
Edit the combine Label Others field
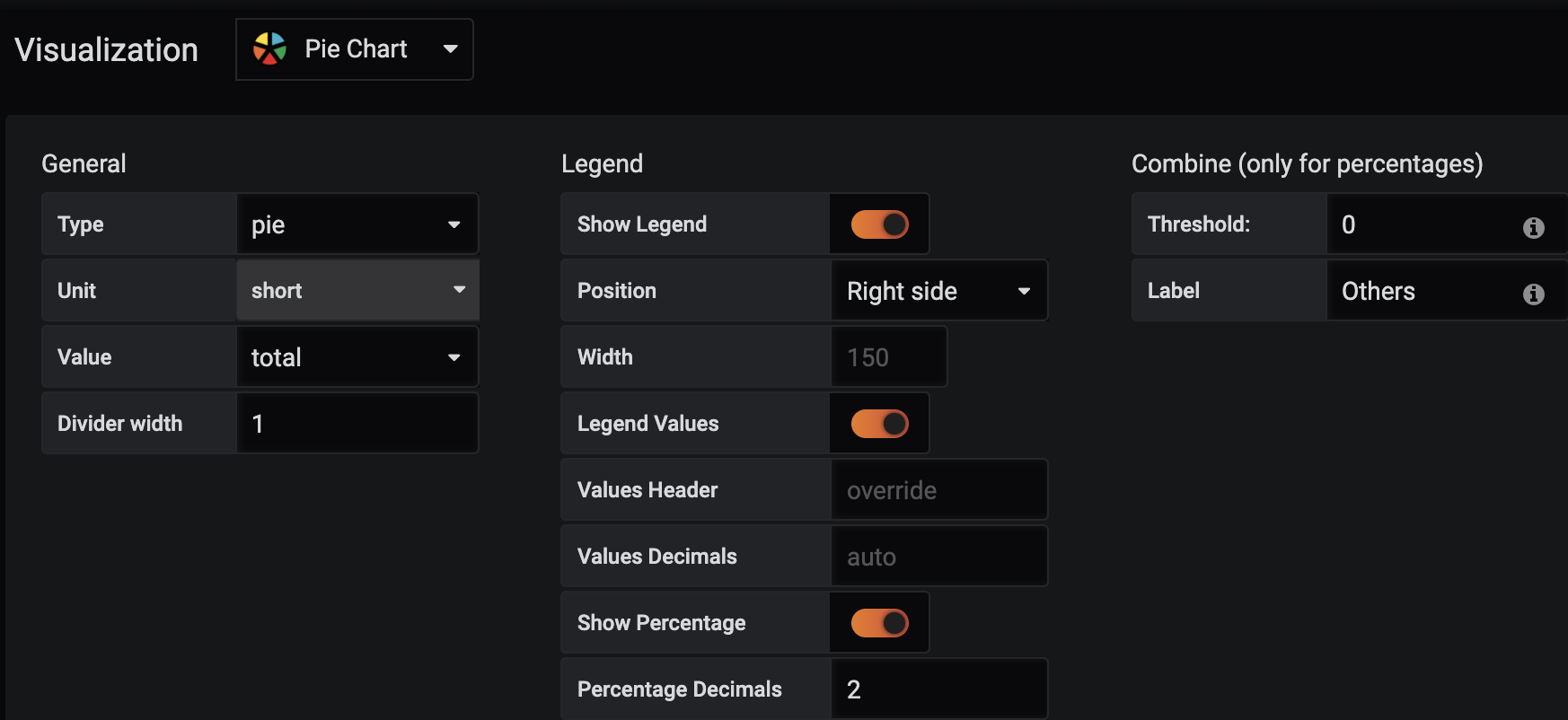click(1447, 291)
